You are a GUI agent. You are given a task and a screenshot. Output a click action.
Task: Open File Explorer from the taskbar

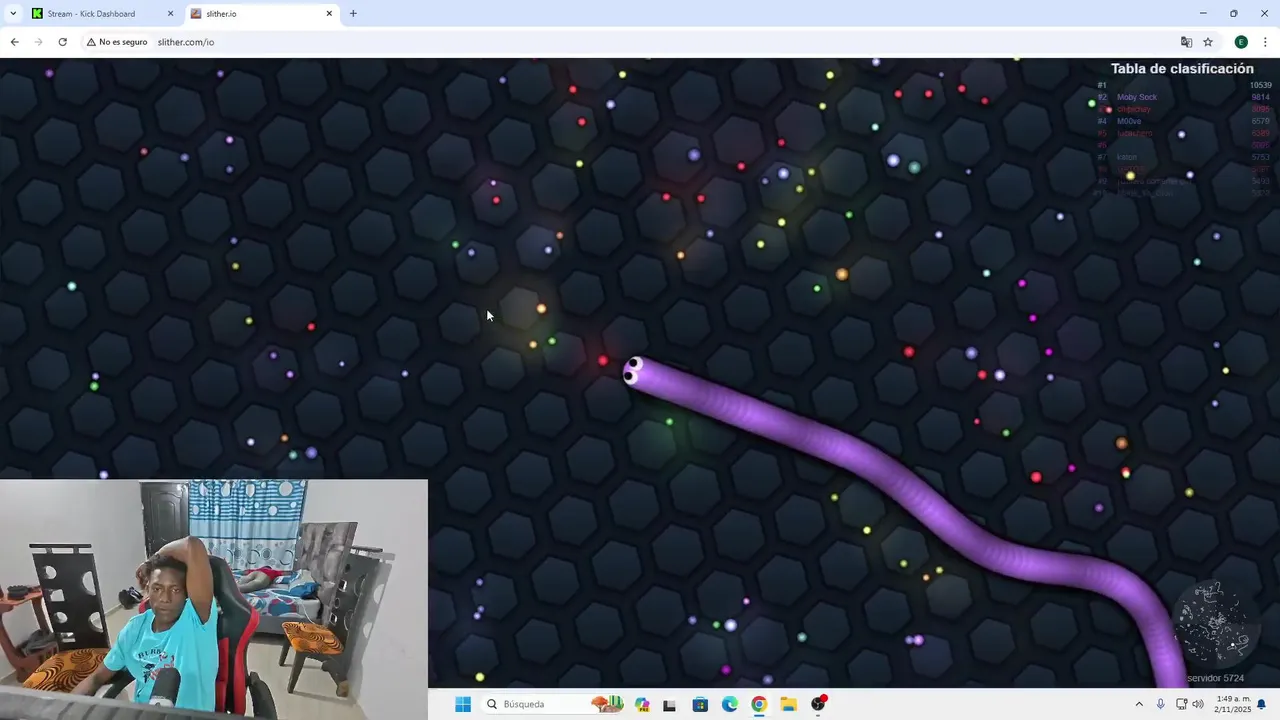(x=788, y=704)
